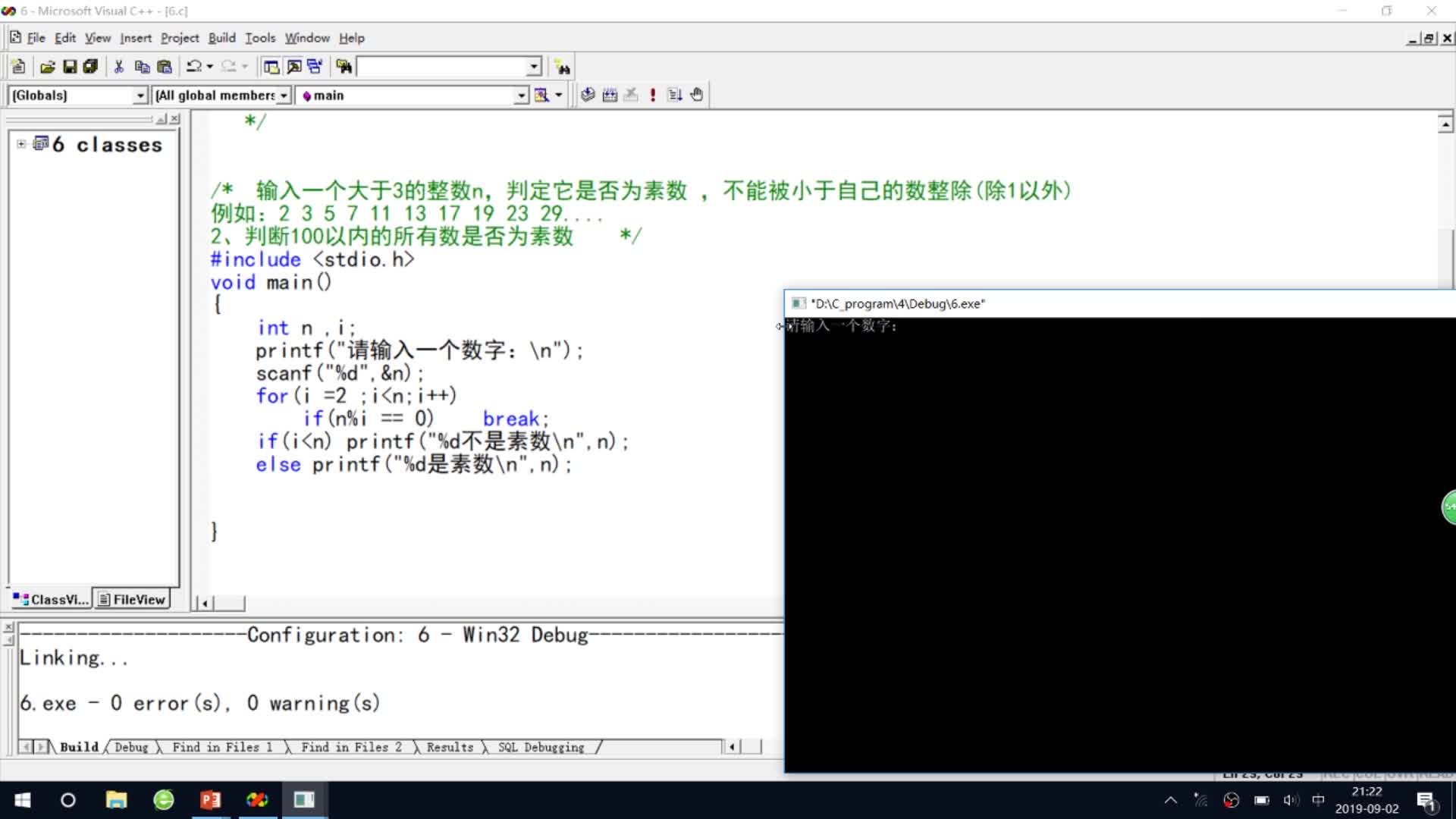Click the Find in Files binoculars icon
The width and height of the screenshot is (1456, 819).
(x=344, y=67)
